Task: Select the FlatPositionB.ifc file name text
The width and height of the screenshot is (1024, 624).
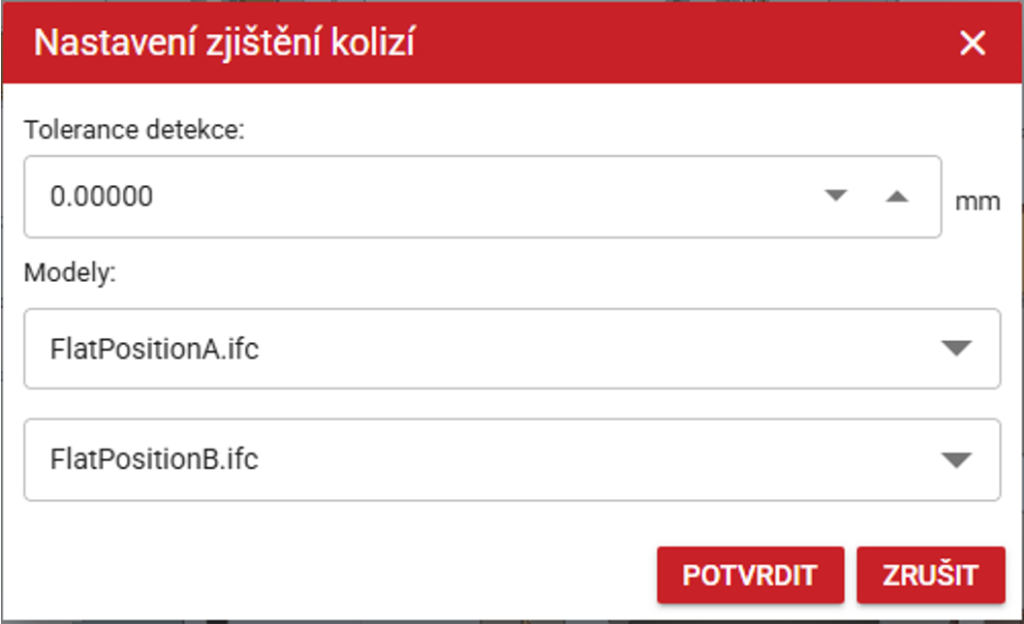Action: [154, 461]
